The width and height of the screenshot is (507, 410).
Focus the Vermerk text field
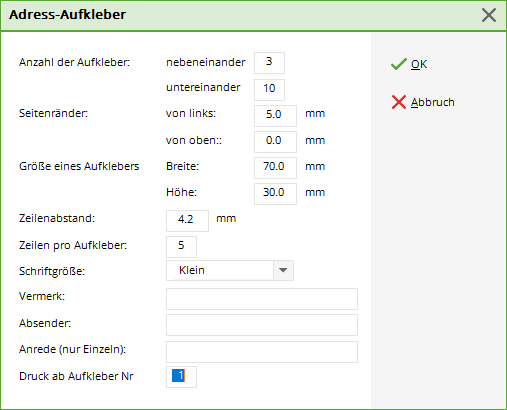click(x=262, y=299)
